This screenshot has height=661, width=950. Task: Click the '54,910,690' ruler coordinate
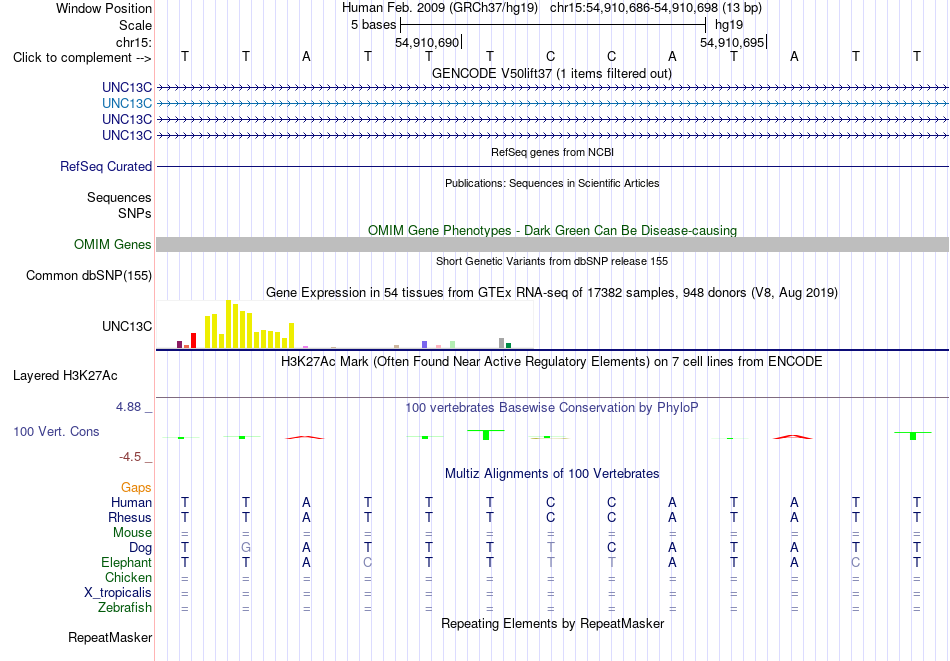tap(427, 43)
